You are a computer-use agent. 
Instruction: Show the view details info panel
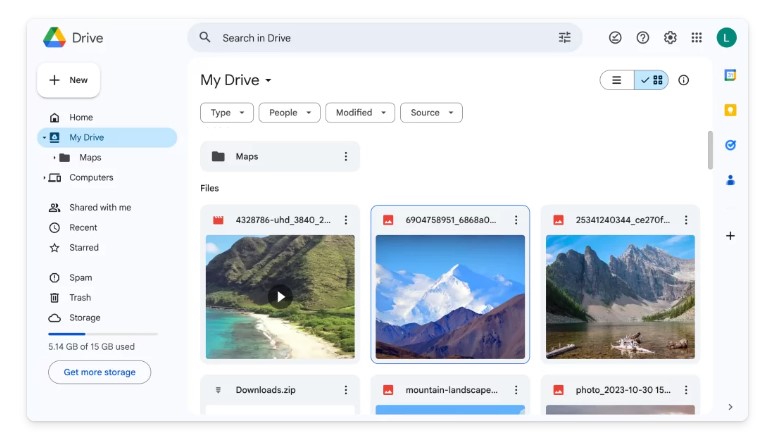684,80
